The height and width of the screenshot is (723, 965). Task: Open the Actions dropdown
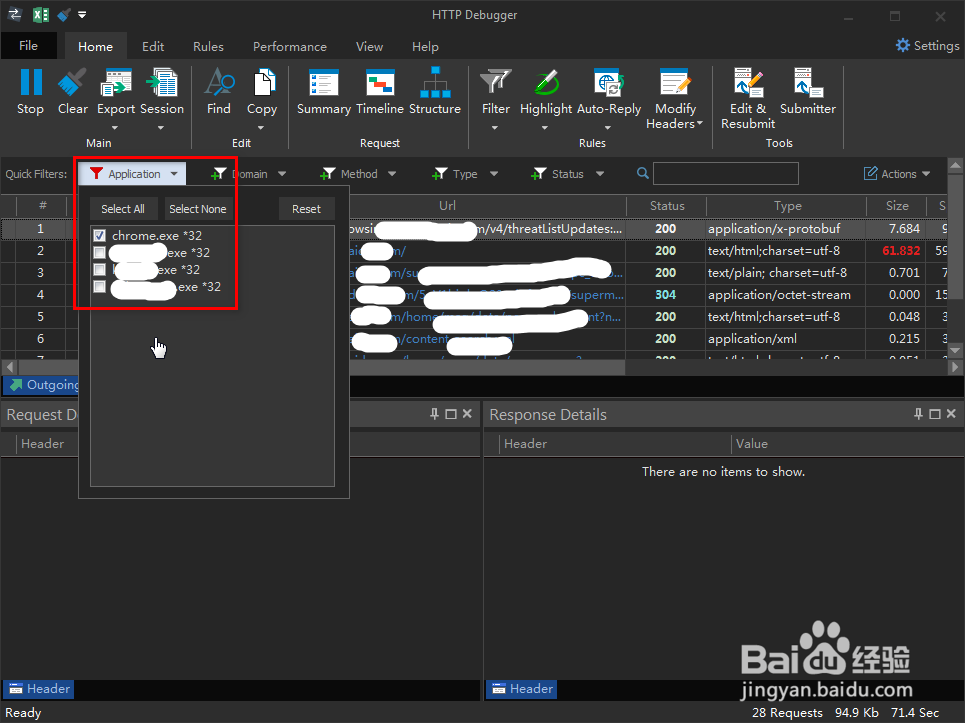tap(897, 174)
